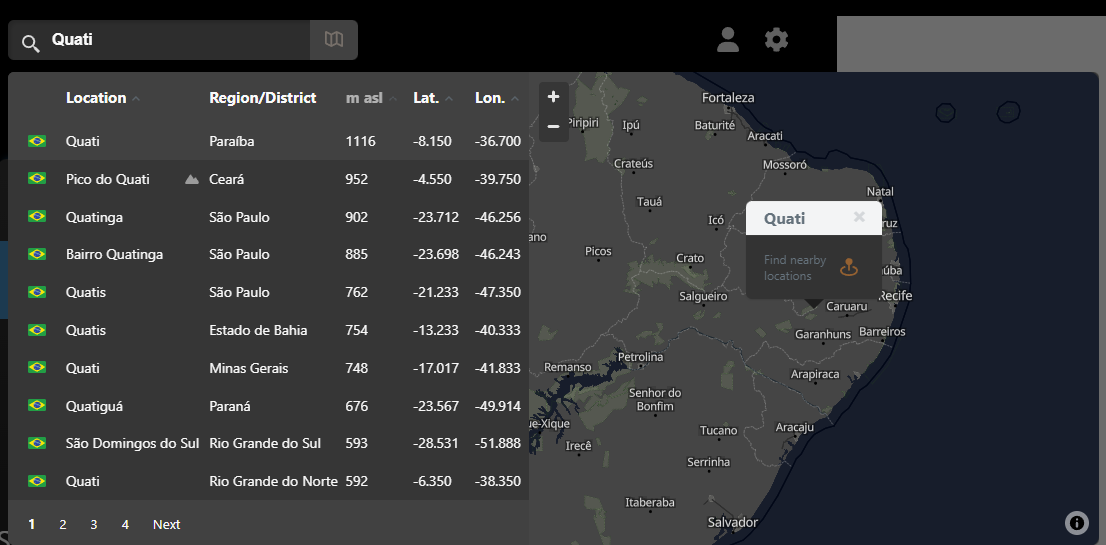
Task: Click Itaberaba on the map
Action: 650,503
